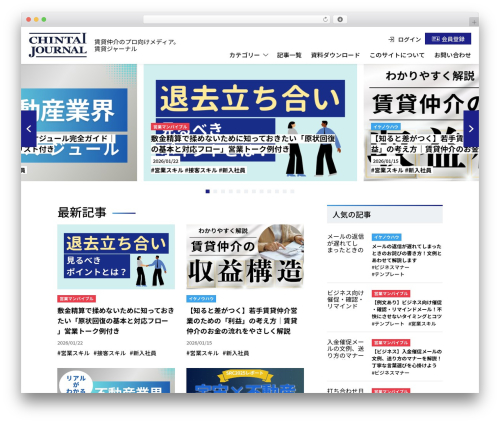Click 営業マンバイブル tag on center slide
Screen dimensions: 500x423
[170, 127]
